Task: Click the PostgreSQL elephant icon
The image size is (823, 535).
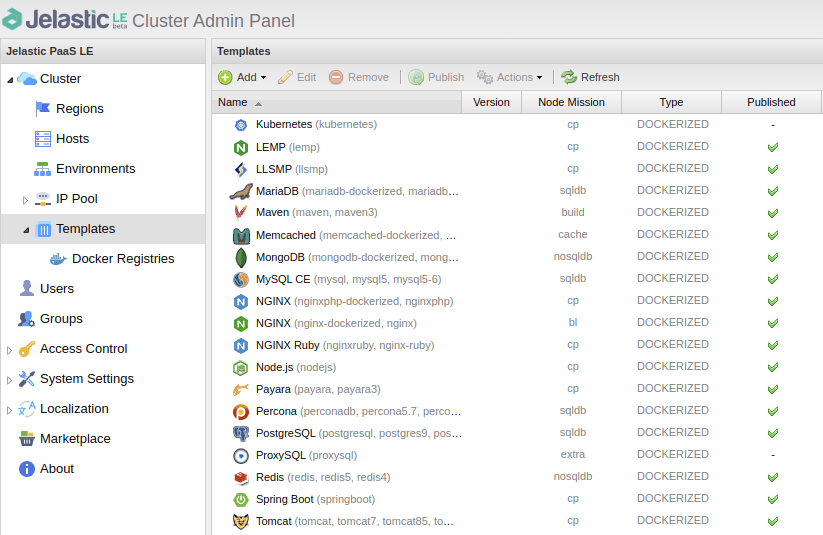Action: pyautogui.click(x=240, y=434)
